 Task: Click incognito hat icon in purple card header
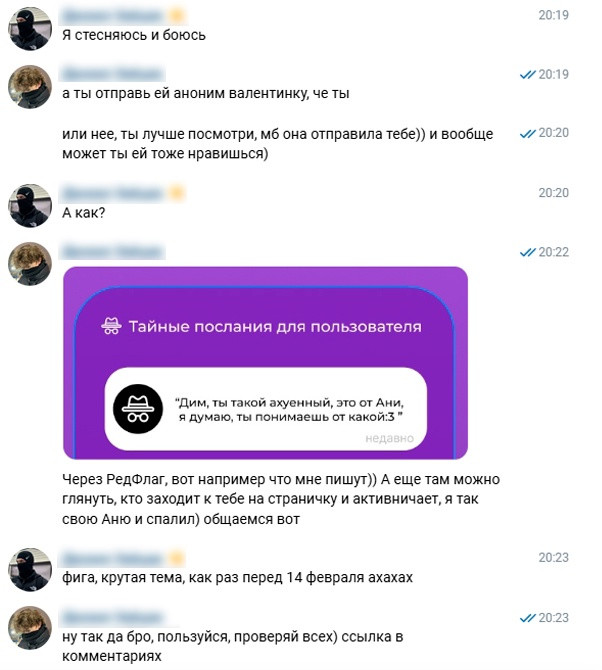tap(111, 326)
